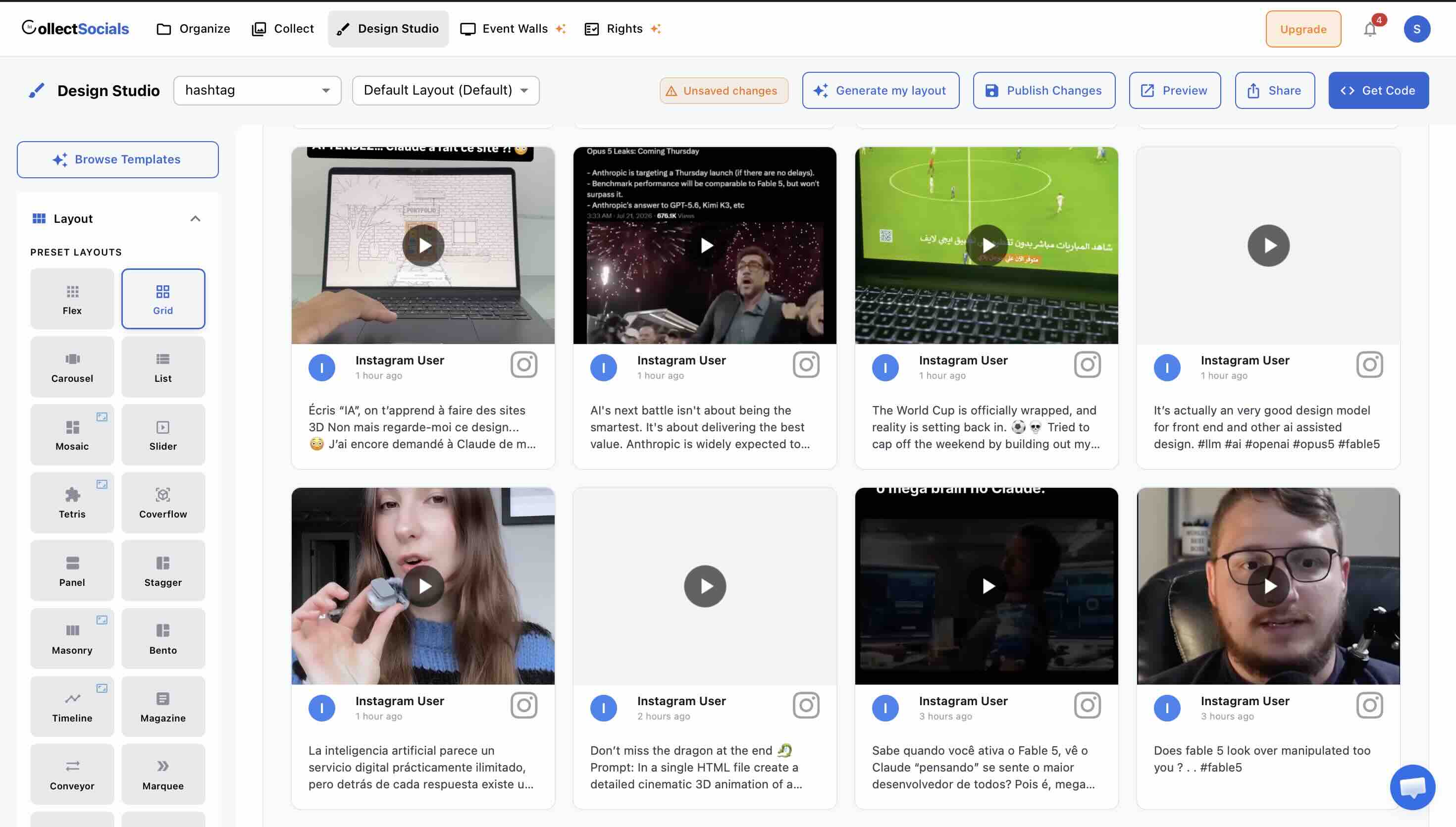Open the Event Walls tab
The width and height of the screenshot is (1456, 827).
(513, 29)
